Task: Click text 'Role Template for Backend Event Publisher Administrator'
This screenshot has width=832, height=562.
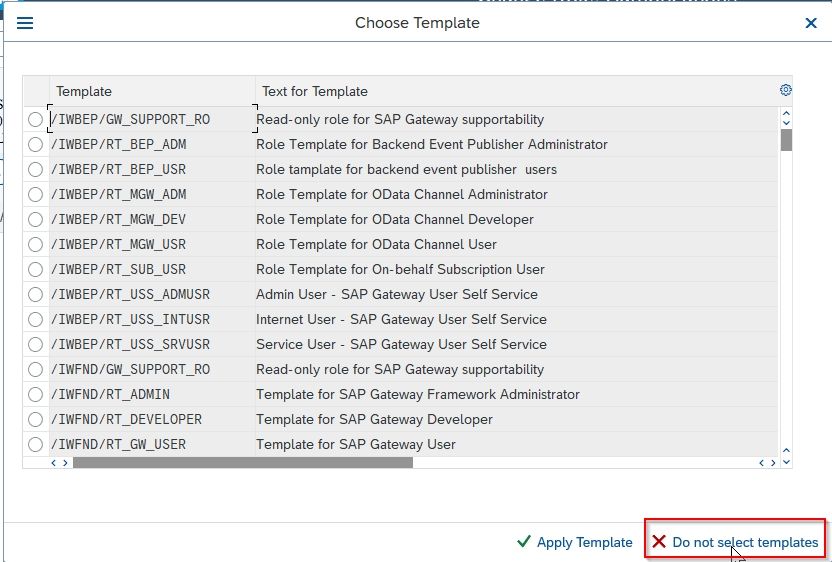Action: tap(432, 144)
